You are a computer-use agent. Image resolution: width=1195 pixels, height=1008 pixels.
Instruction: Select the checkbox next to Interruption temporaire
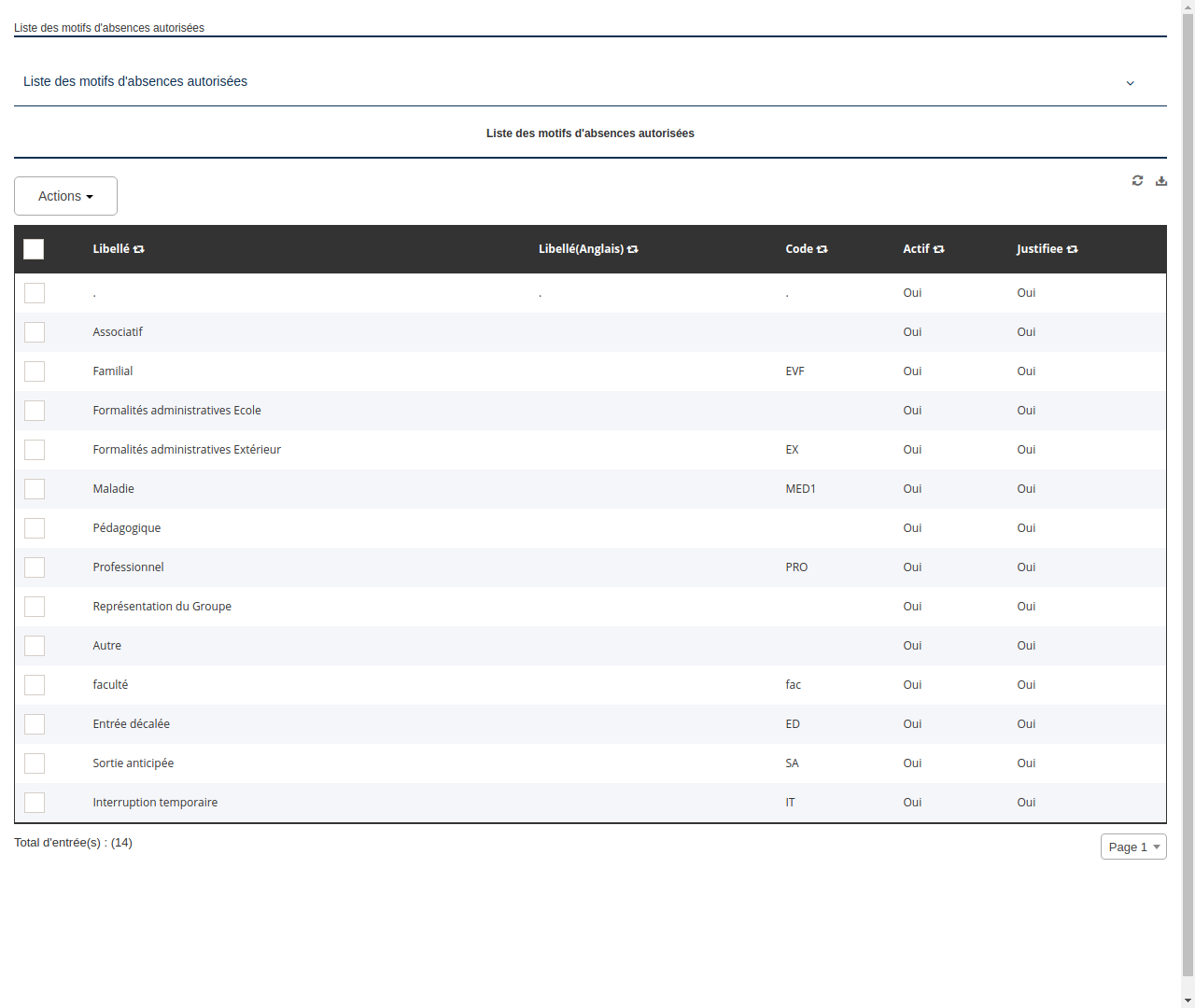[35, 802]
